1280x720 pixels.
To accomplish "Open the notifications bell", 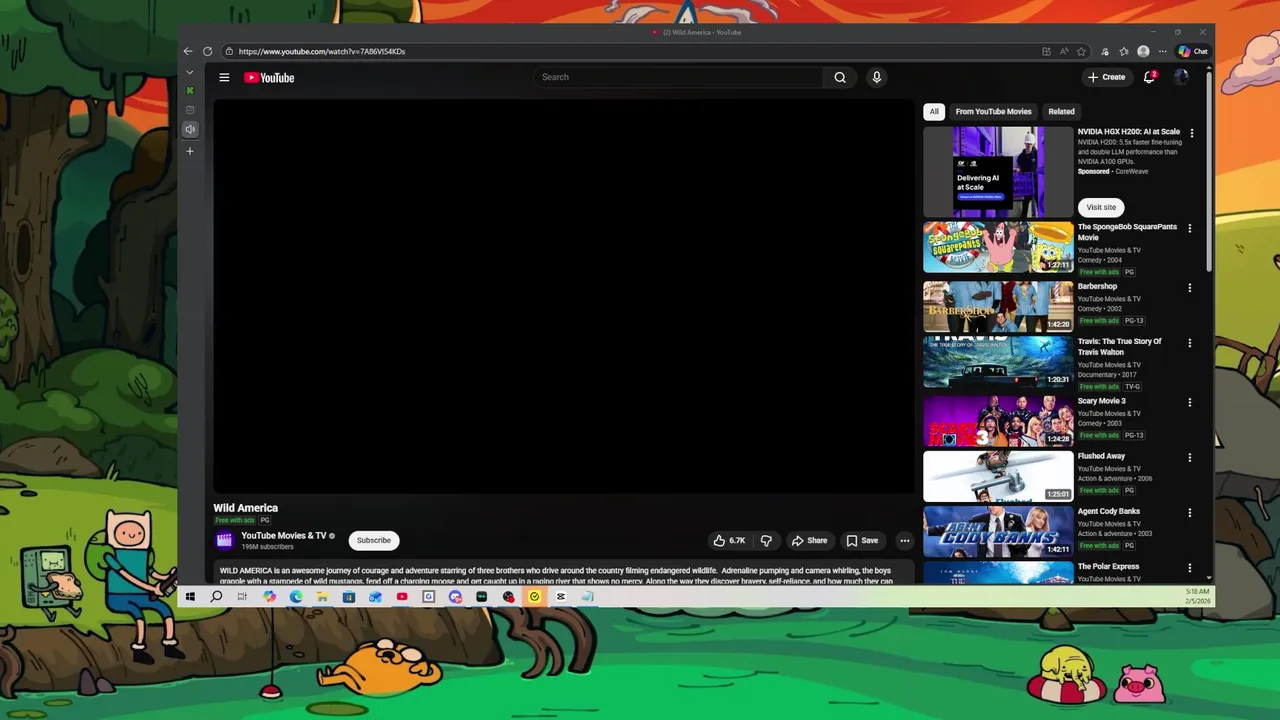I will [x=1150, y=77].
